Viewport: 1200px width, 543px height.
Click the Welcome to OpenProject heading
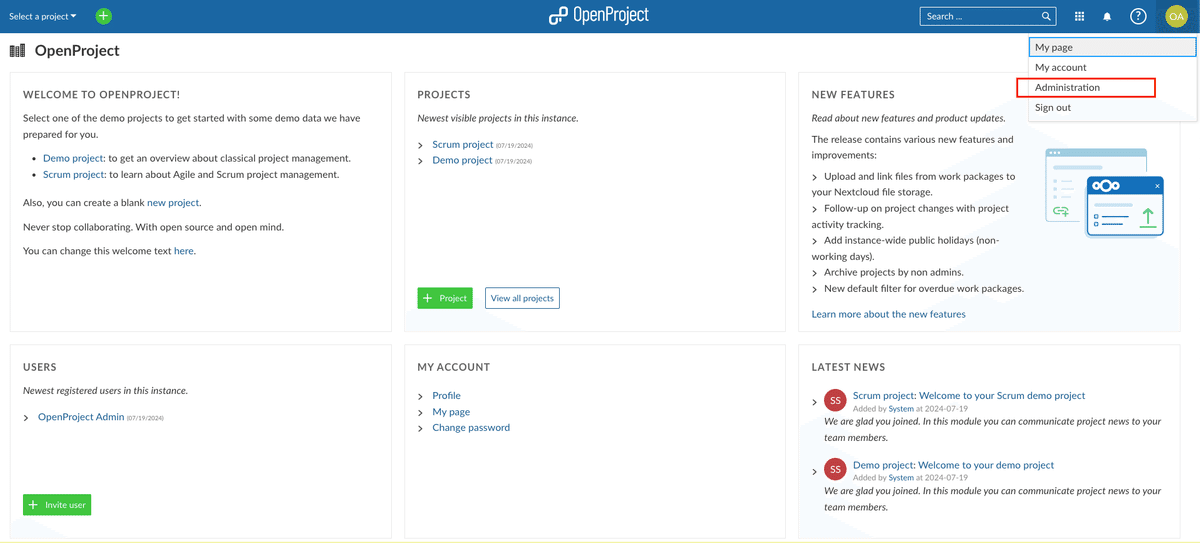102,95
